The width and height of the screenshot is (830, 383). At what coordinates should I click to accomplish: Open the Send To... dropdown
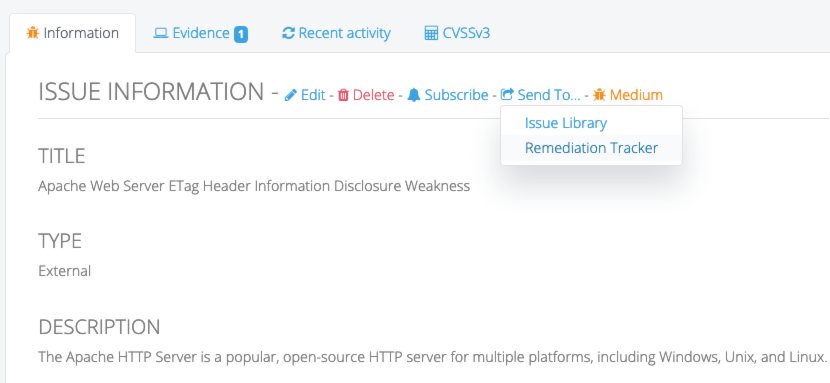pos(540,95)
